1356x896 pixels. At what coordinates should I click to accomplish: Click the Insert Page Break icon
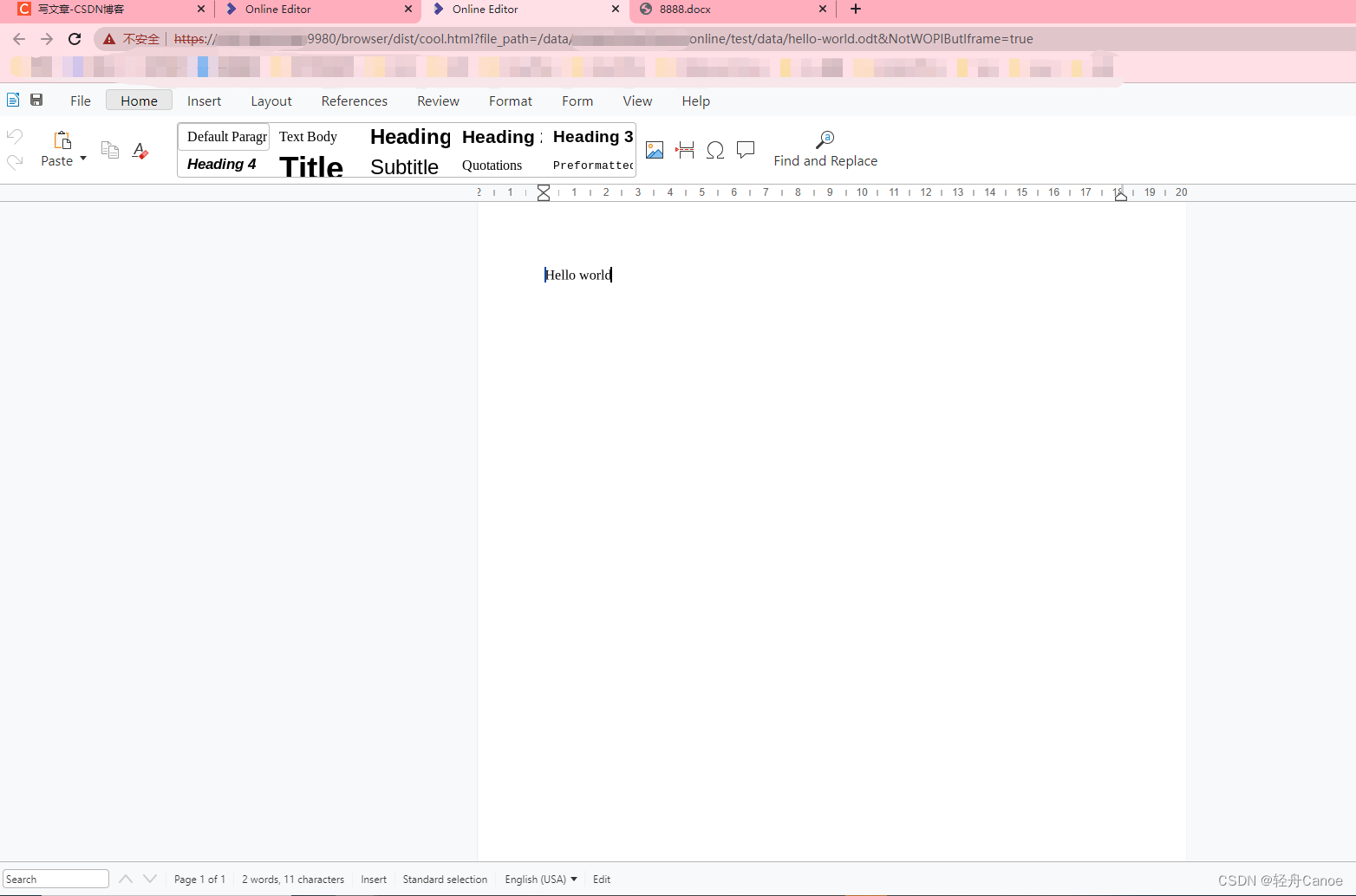point(685,150)
